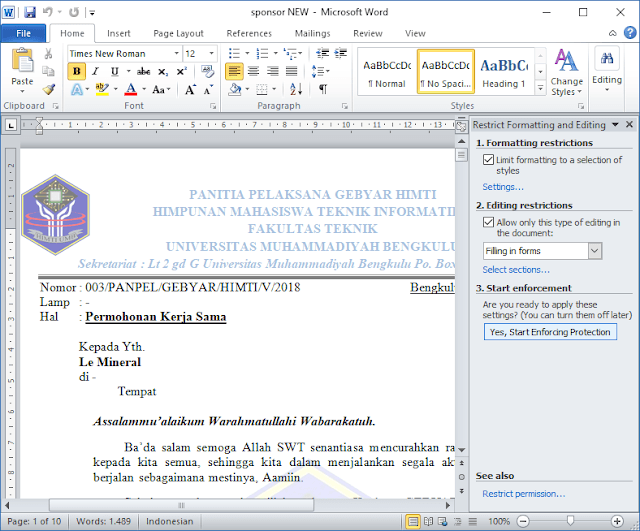Viewport: 640px width, 531px height.
Task: Apply Superscript formatting
Action: pos(181,71)
